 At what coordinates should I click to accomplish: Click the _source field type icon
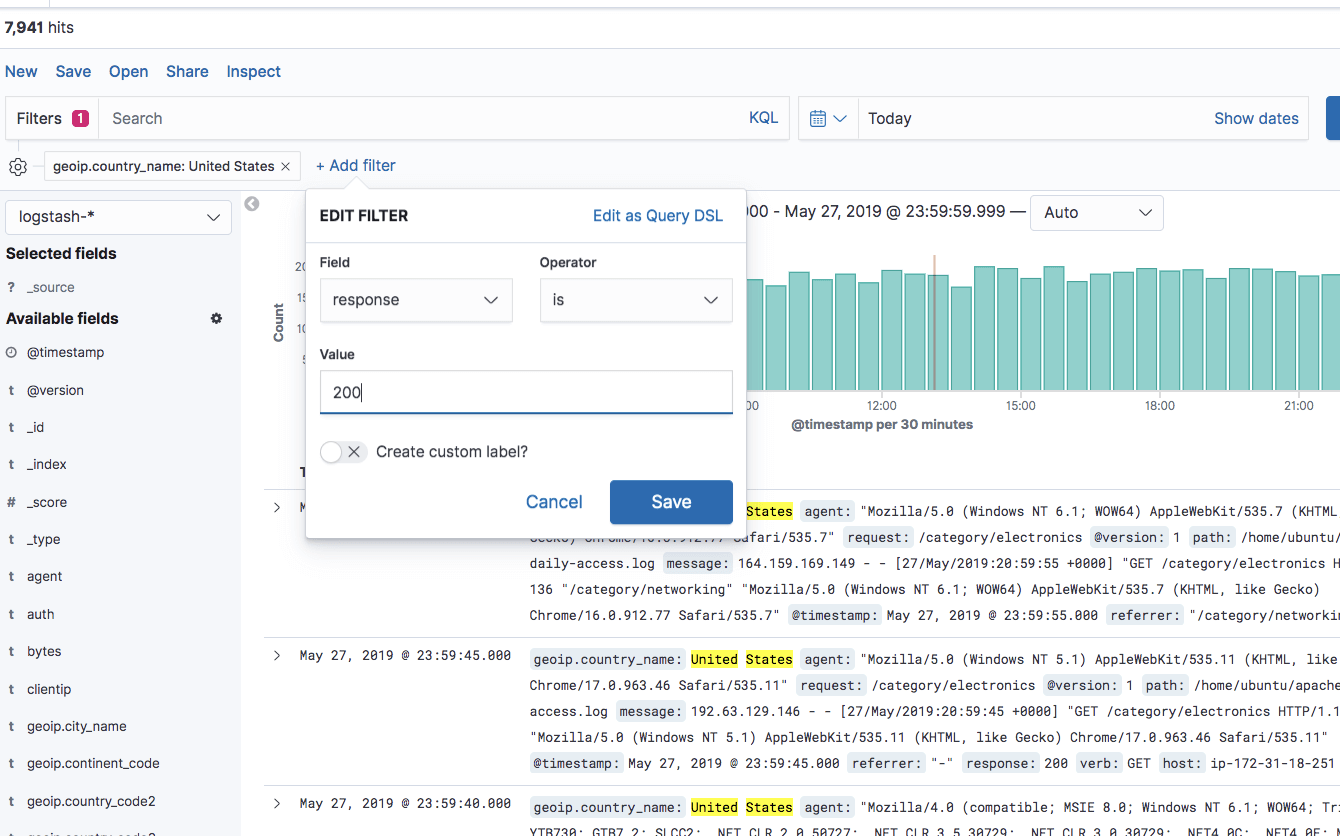point(11,288)
